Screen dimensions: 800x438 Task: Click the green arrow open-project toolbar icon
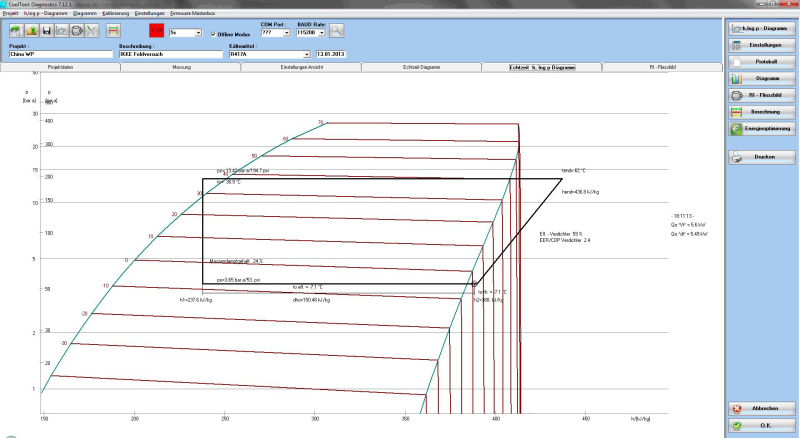[x=16, y=31]
